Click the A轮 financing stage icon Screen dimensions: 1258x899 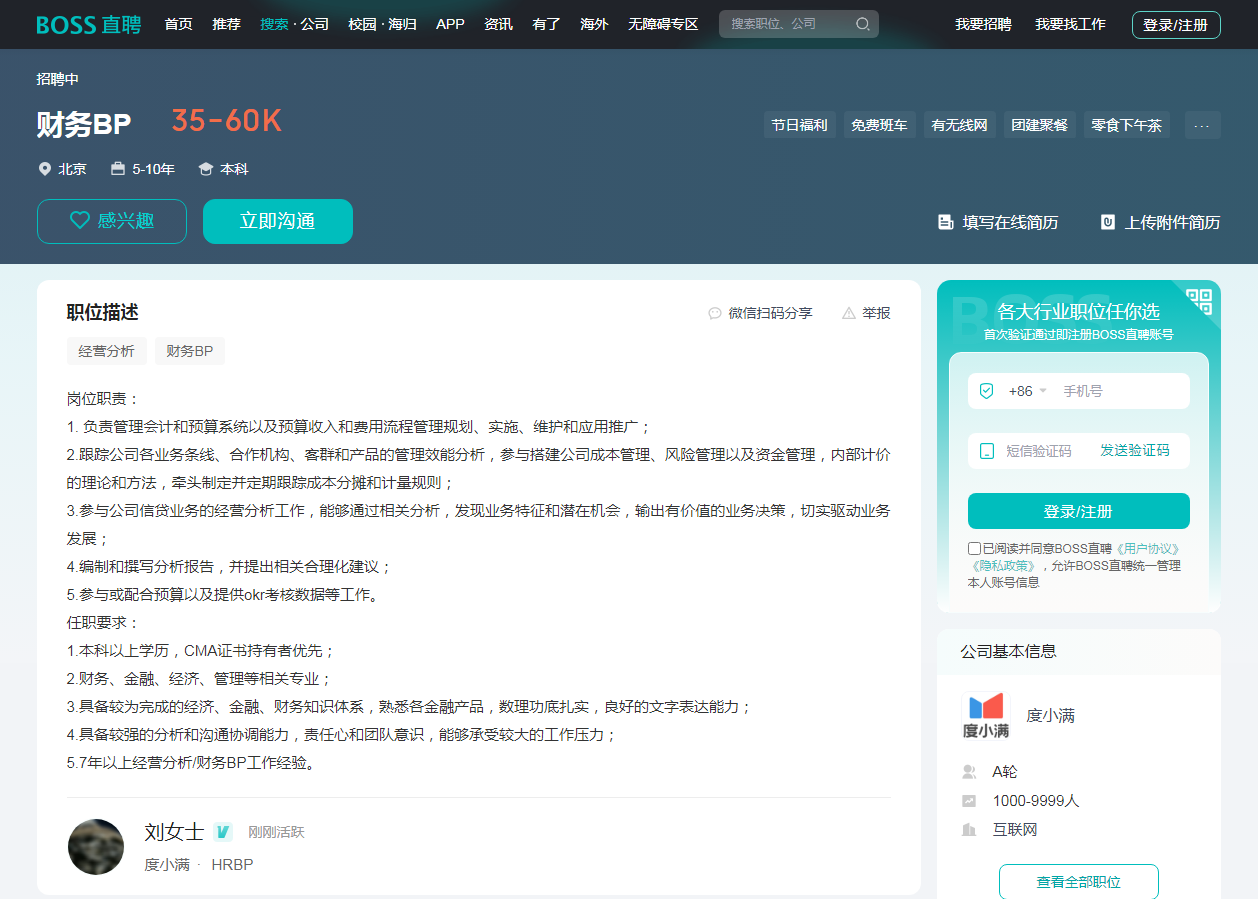(x=968, y=772)
